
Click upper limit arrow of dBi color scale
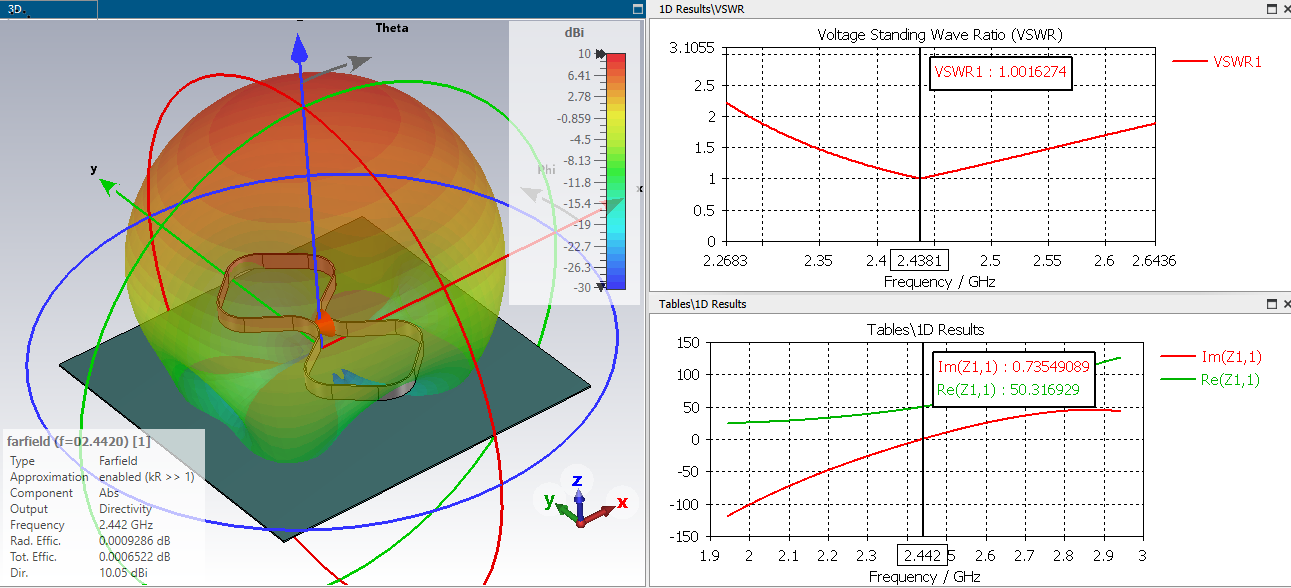[601, 56]
